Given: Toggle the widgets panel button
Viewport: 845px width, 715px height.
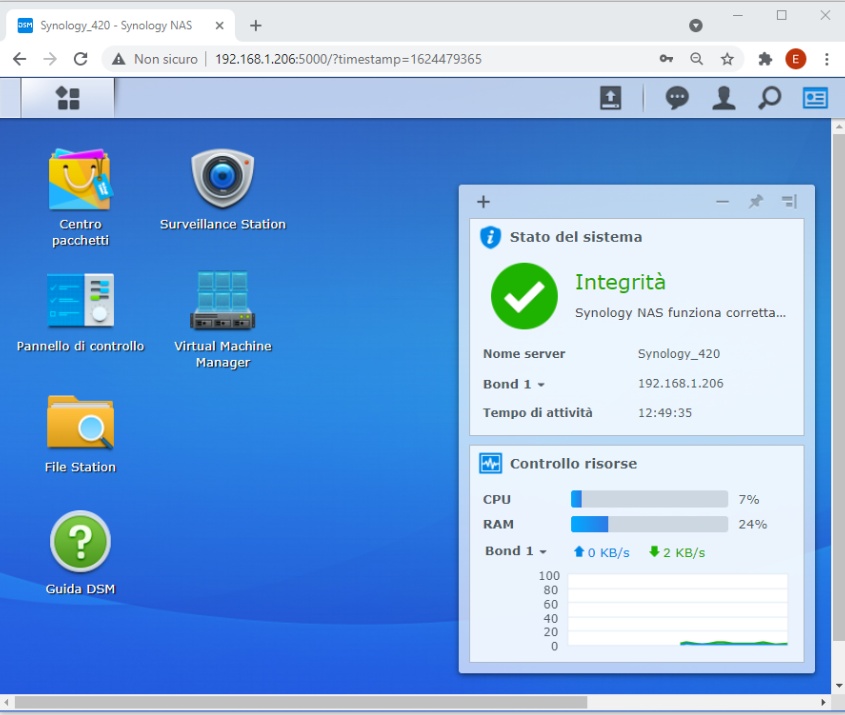Looking at the screenshot, I should click(815, 97).
